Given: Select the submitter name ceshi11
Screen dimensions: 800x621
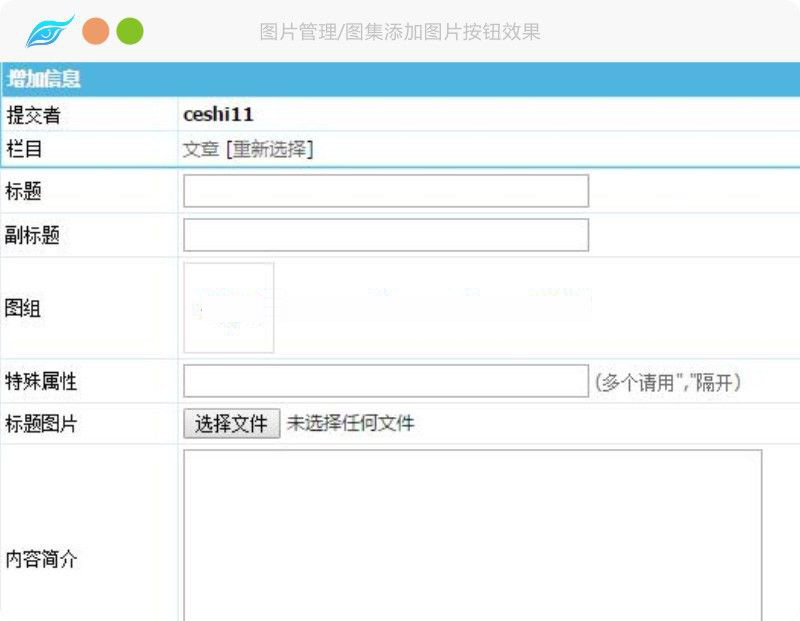Looking at the screenshot, I should click(x=218, y=114).
